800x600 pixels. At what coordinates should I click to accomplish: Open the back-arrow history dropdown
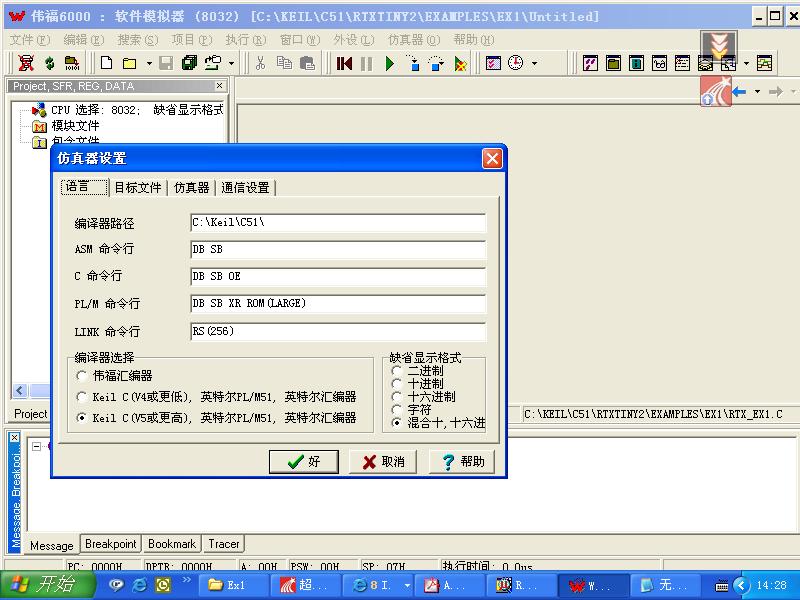pos(757,92)
